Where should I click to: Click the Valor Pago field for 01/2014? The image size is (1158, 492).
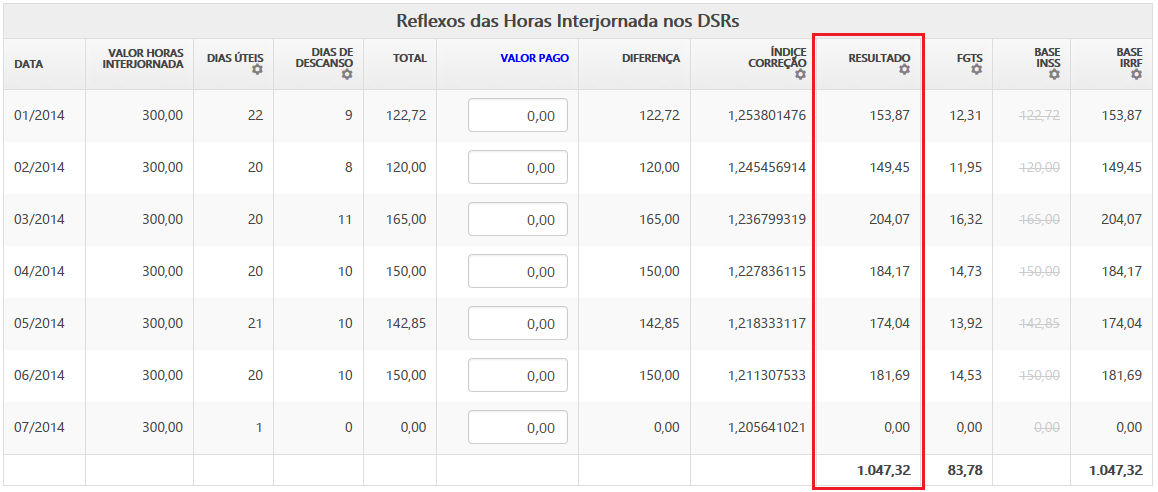[518, 115]
